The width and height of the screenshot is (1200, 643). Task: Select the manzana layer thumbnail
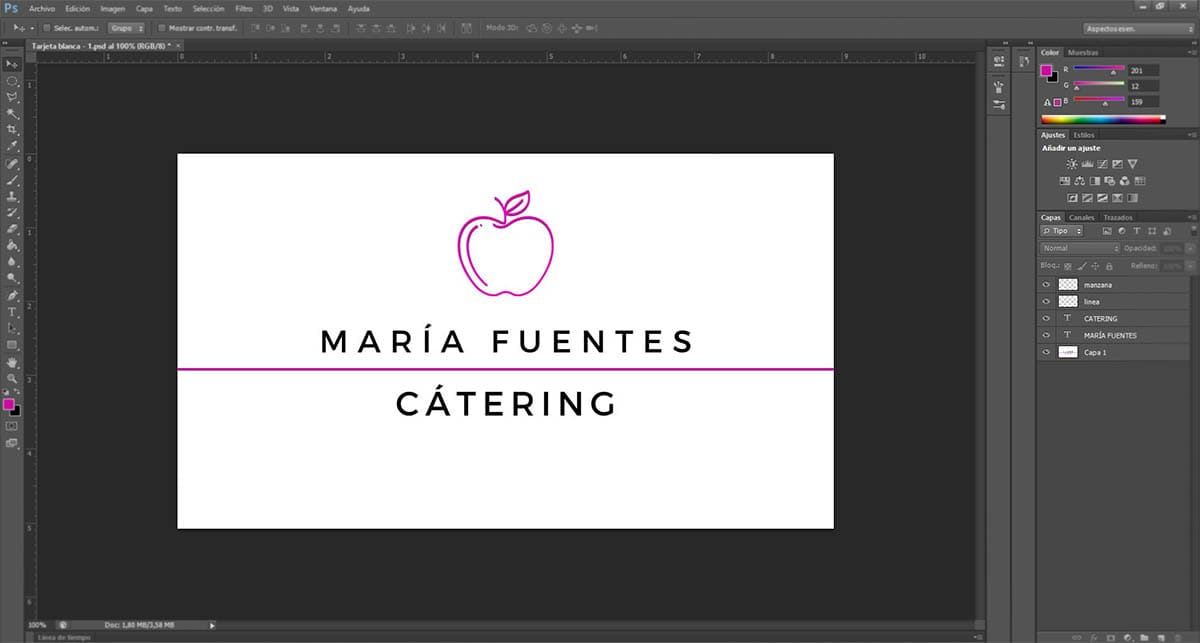tap(1068, 284)
